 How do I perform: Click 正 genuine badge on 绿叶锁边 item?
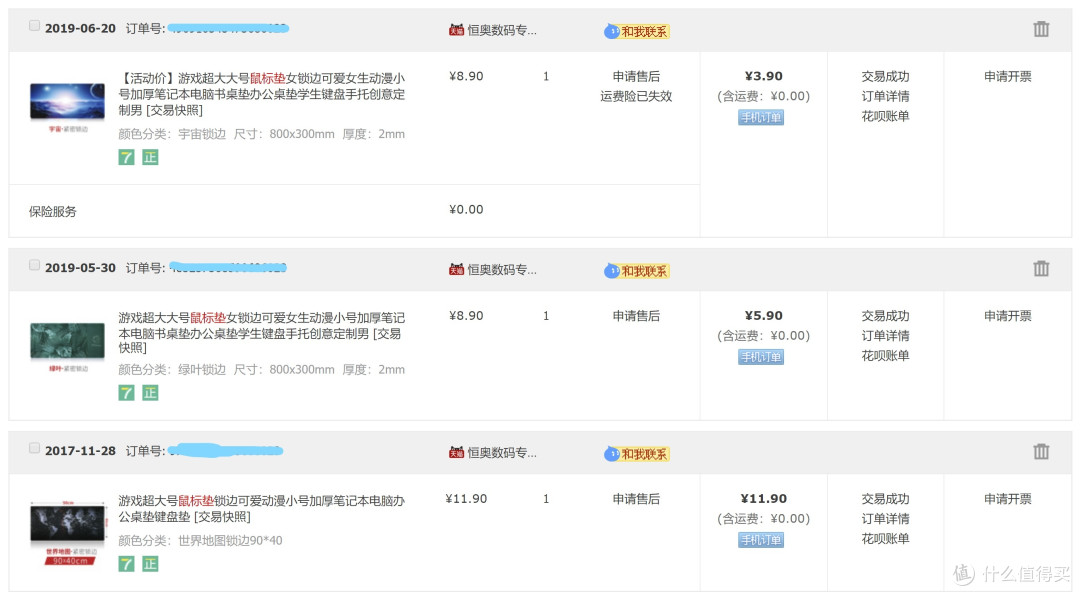coord(150,393)
